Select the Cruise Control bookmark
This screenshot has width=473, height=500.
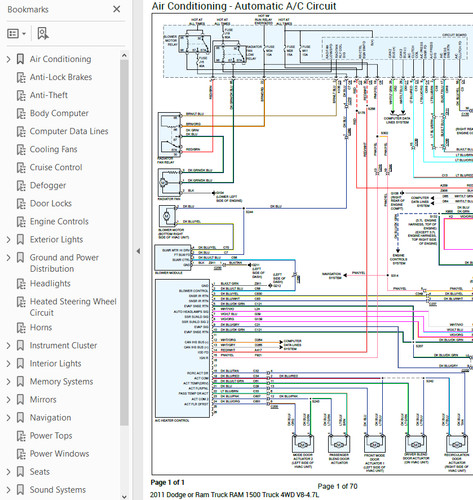(x=56, y=167)
